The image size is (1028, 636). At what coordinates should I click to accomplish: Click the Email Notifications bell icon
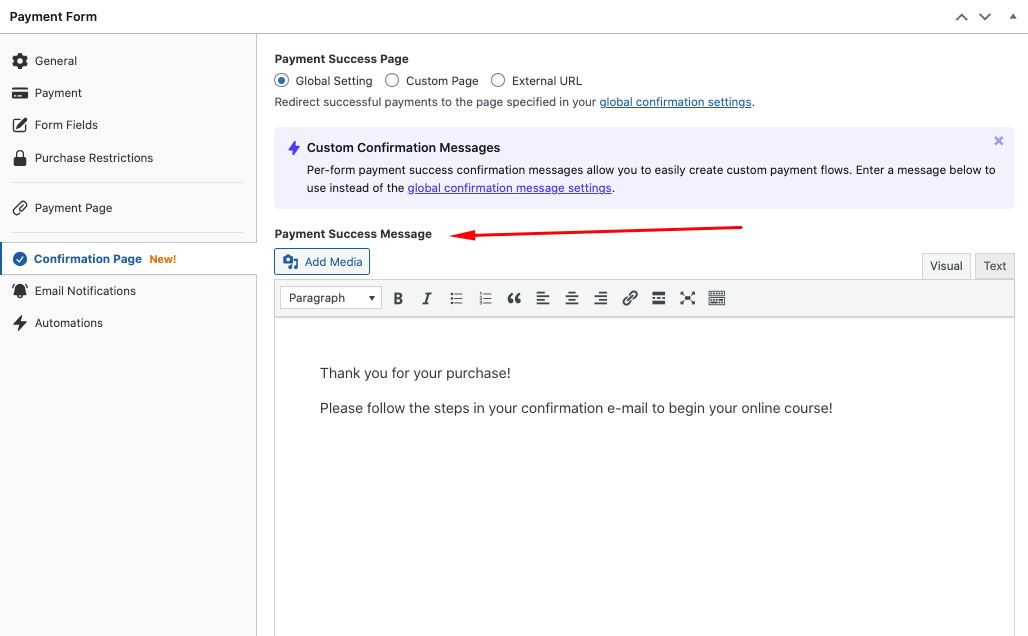20,291
